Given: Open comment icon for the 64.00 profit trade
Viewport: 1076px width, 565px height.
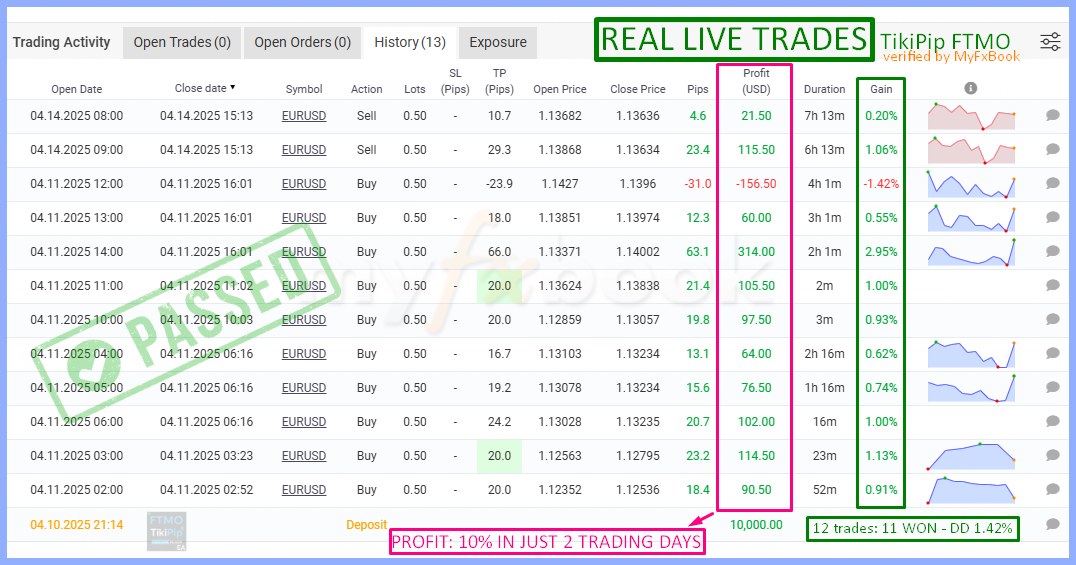Looking at the screenshot, I should coord(1053,354).
